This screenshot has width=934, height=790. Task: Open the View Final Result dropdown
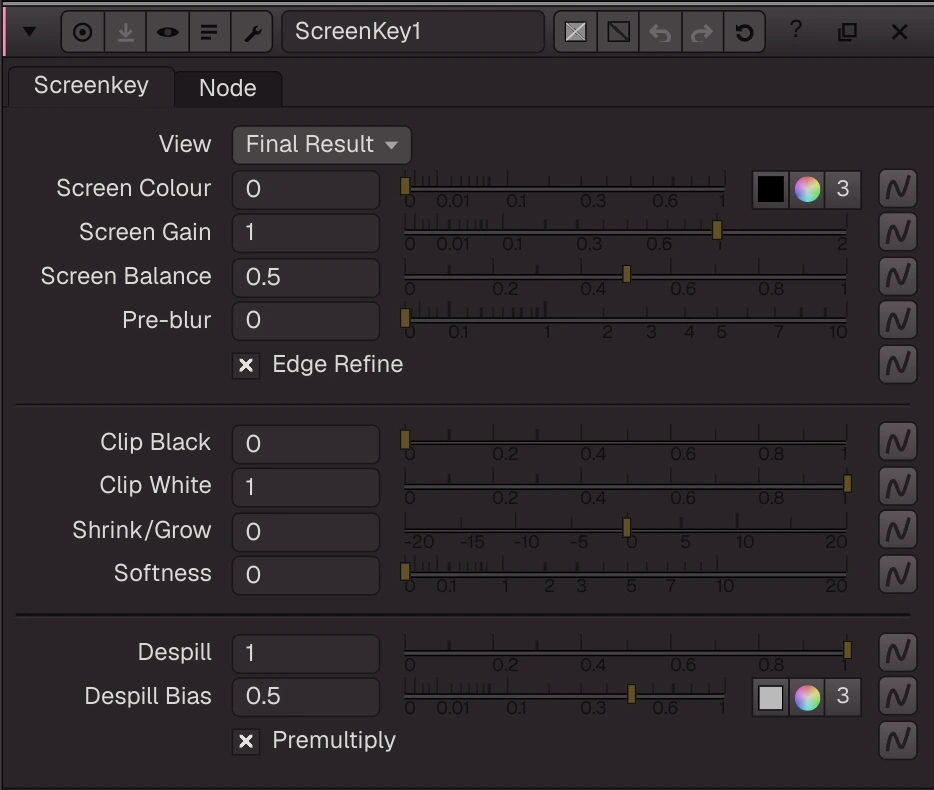[322, 145]
